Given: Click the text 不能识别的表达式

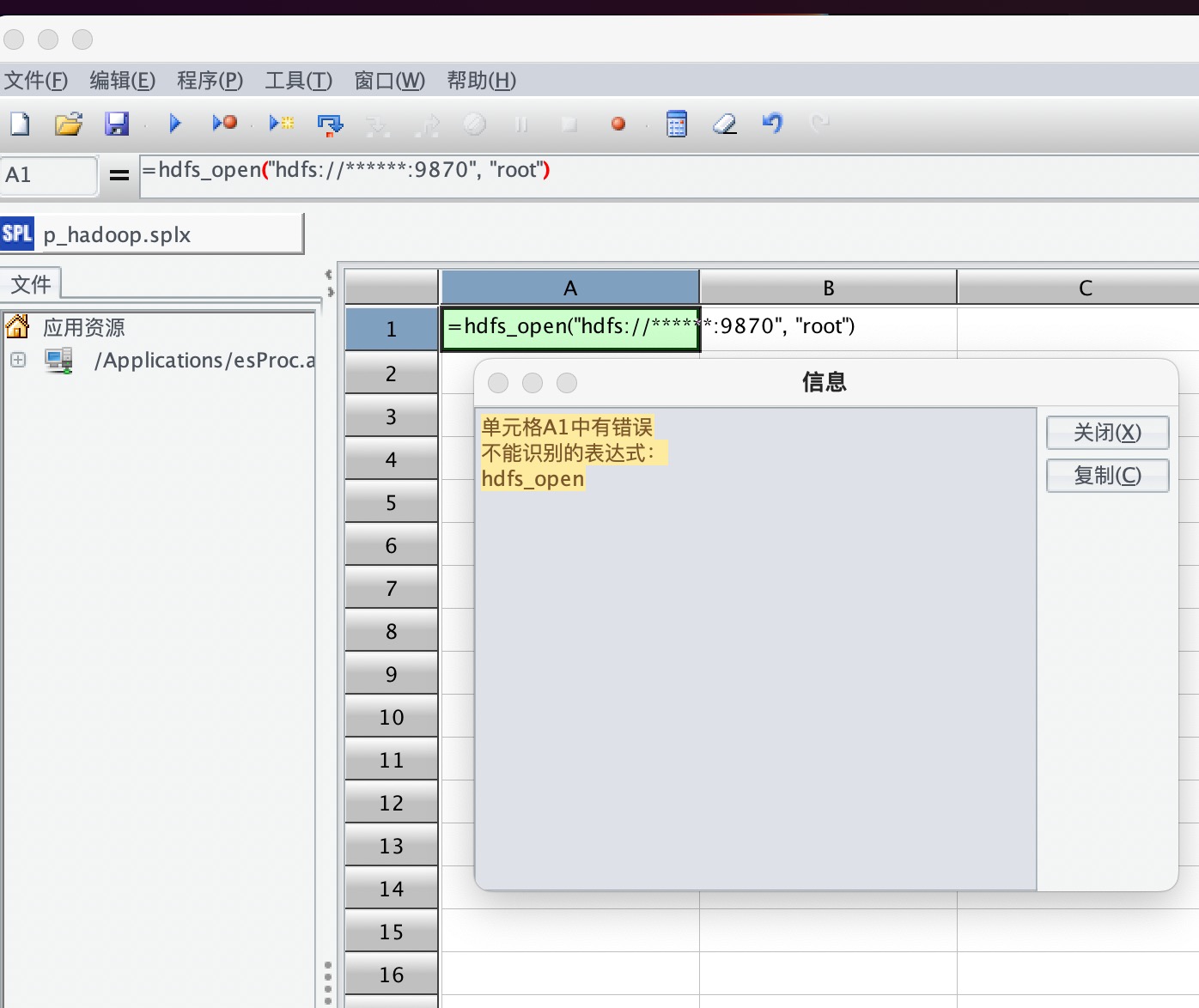Looking at the screenshot, I should (569, 452).
